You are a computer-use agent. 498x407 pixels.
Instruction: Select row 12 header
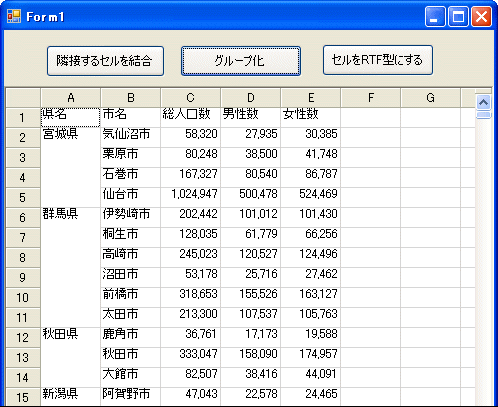tap(23, 338)
